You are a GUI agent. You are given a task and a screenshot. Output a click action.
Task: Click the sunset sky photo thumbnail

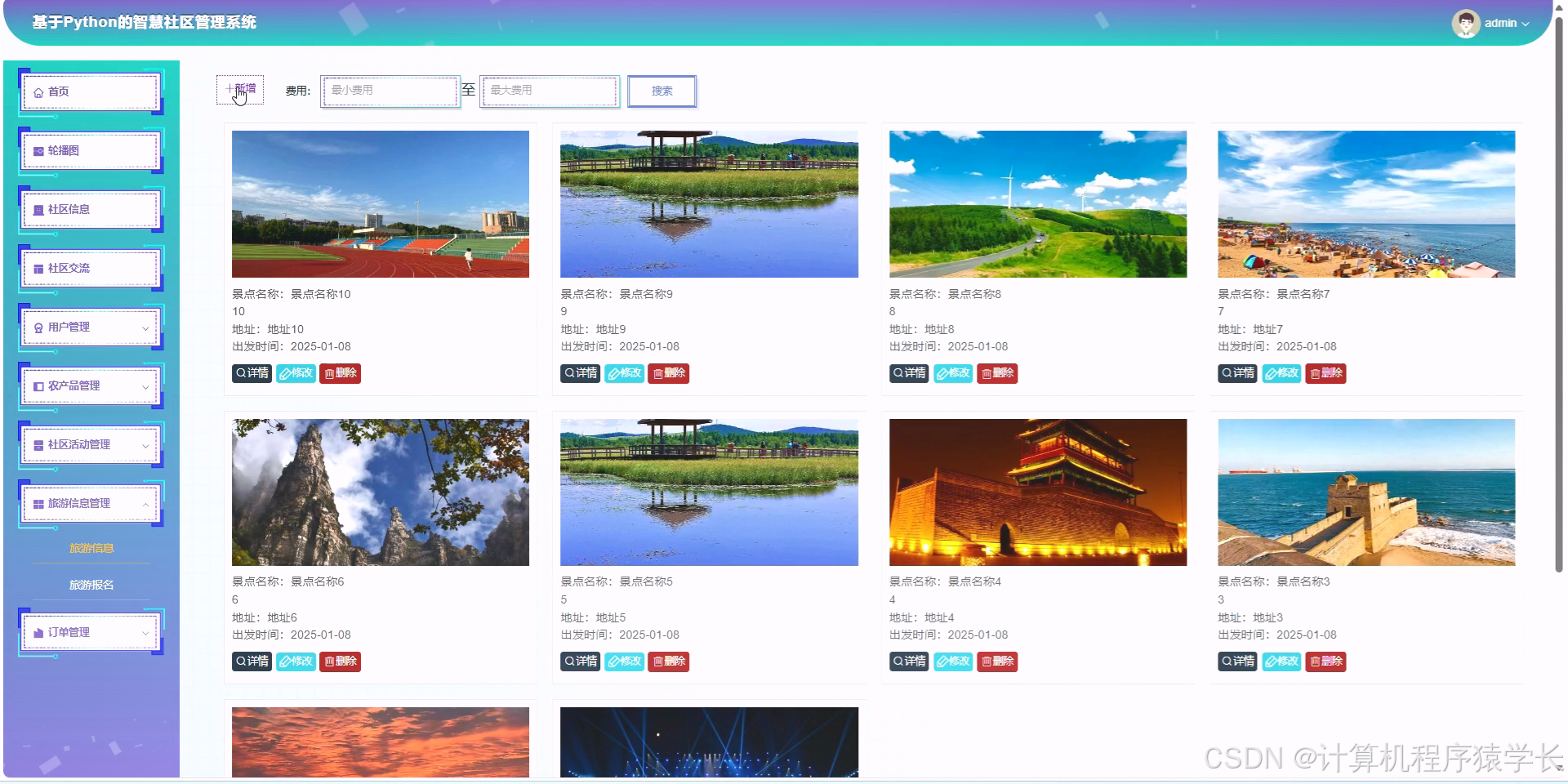[381, 742]
